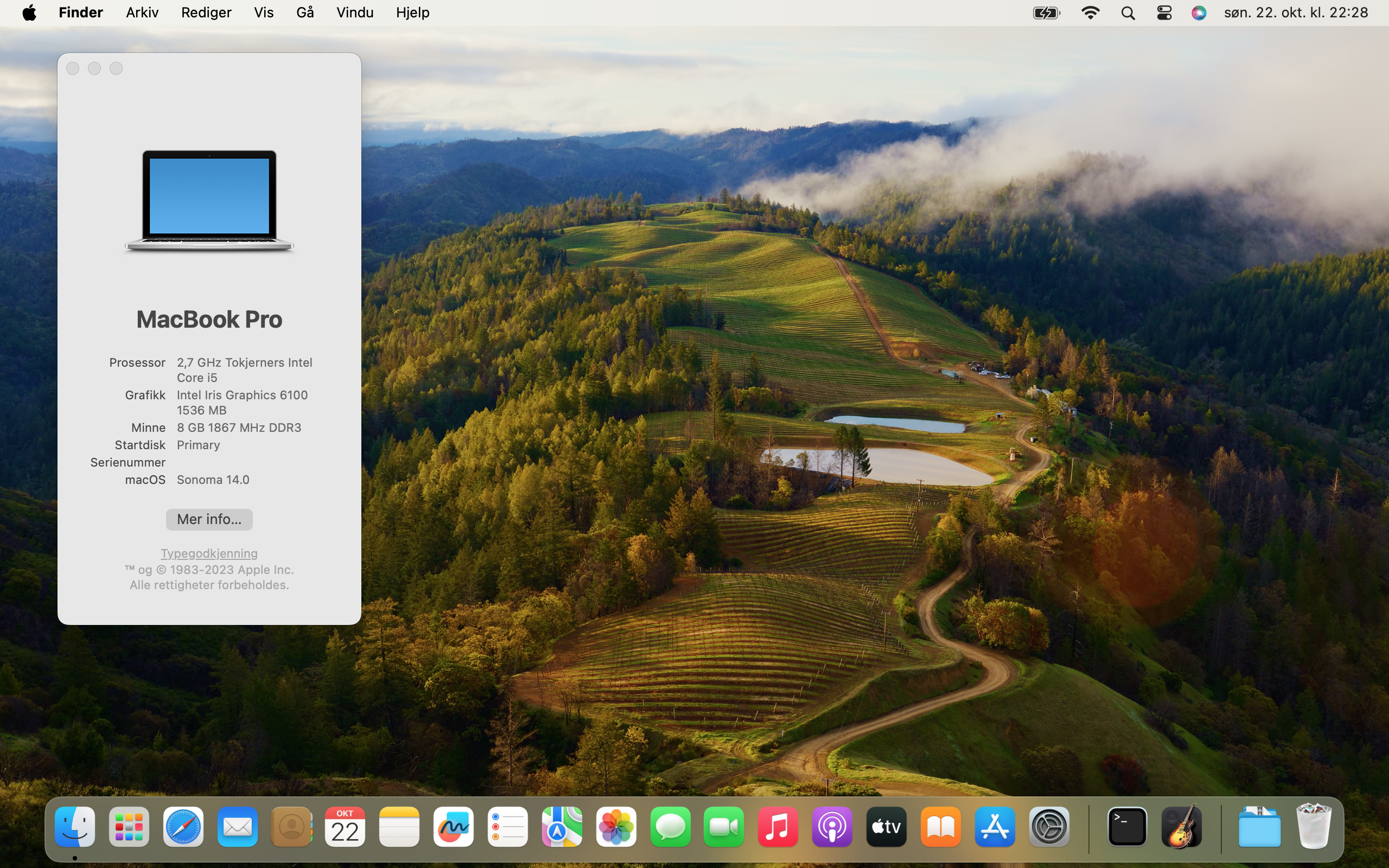
Task: Show Wi-Fi status in menu bar
Action: [x=1090, y=12]
